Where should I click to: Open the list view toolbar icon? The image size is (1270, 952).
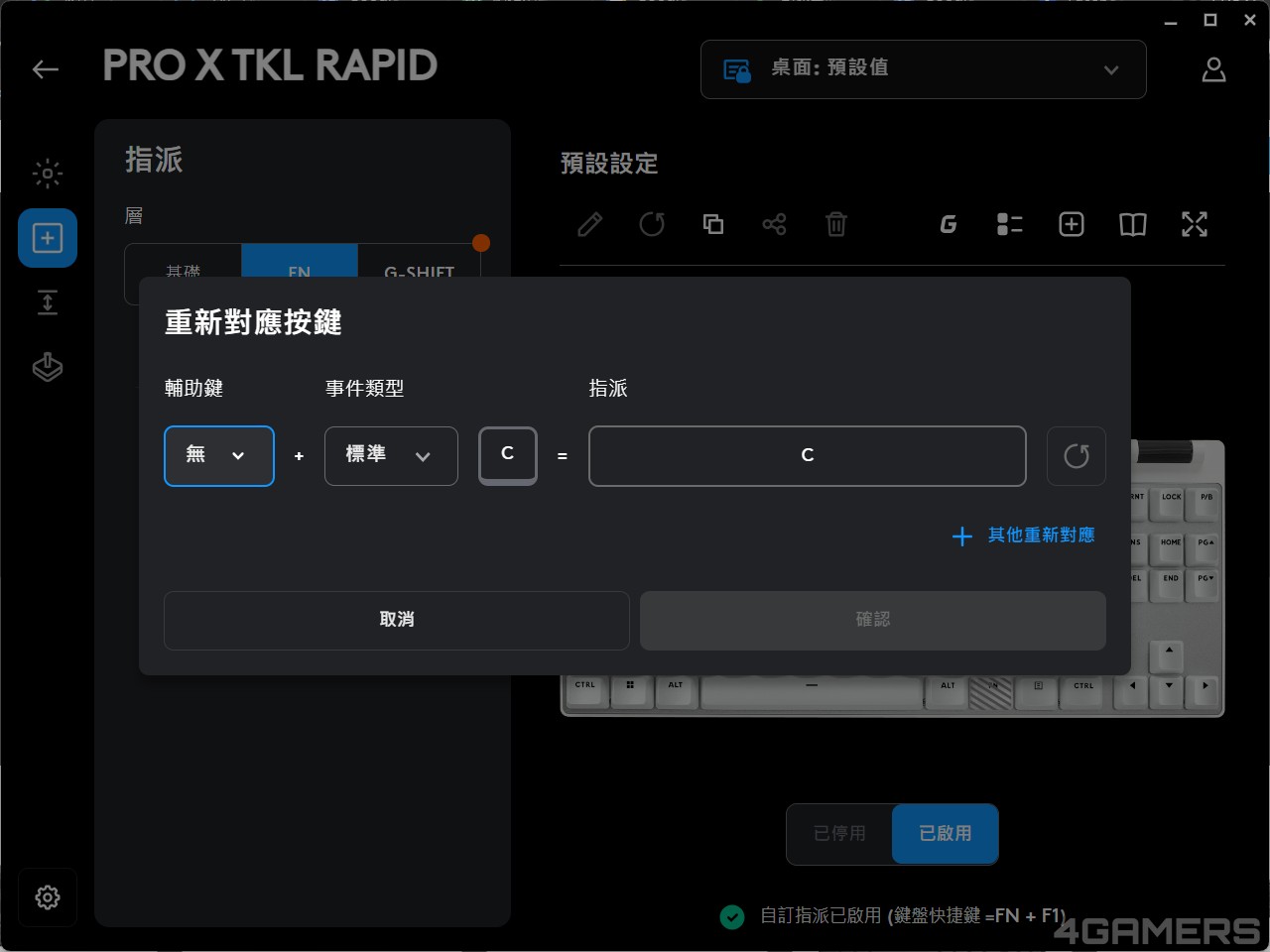pos(1010,224)
